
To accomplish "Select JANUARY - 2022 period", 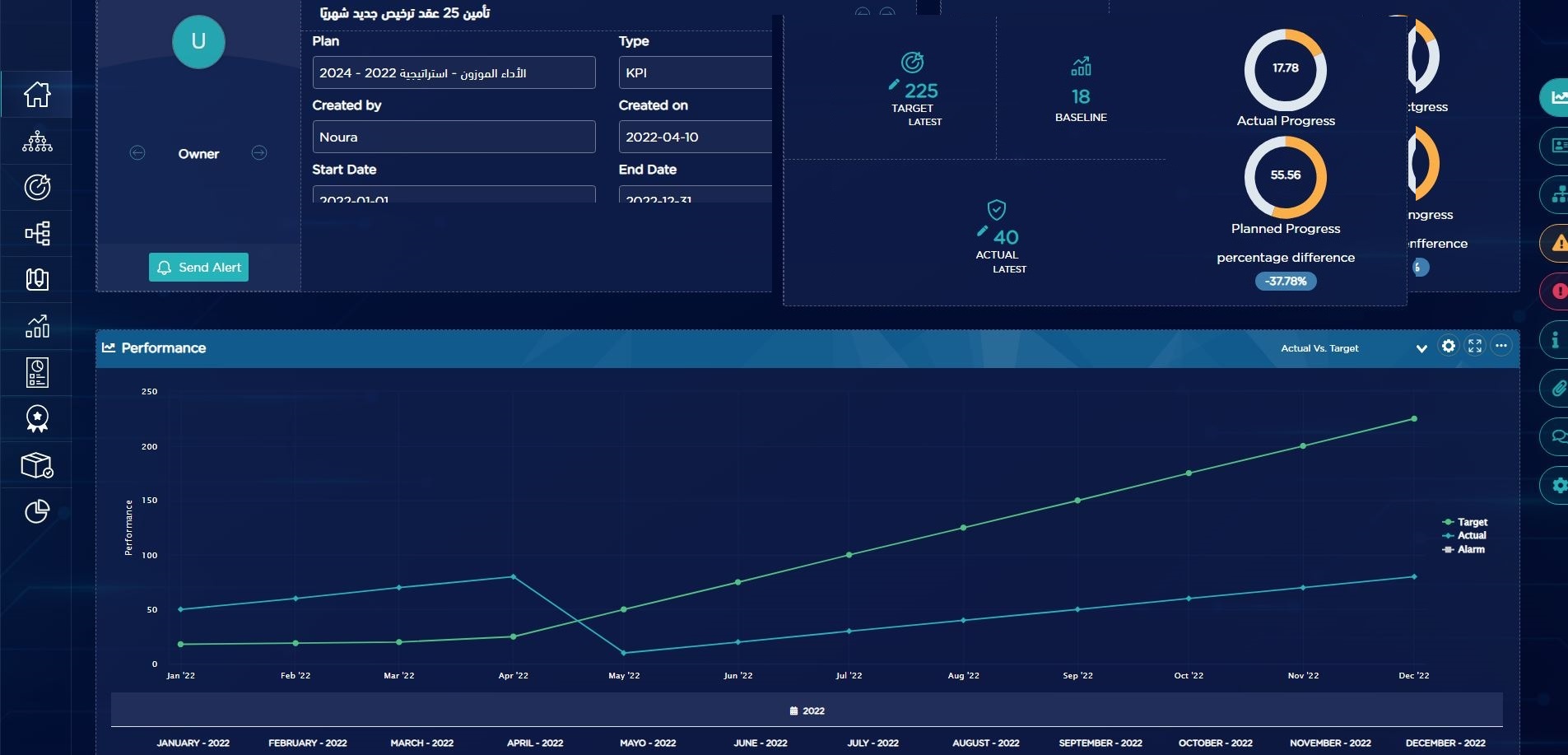I will click(x=193, y=743).
